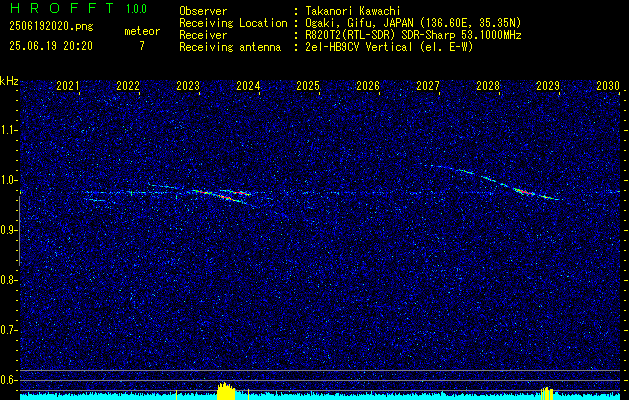
Task: Click the large yellow signal peak below 2023-2024
Action: tap(226, 390)
